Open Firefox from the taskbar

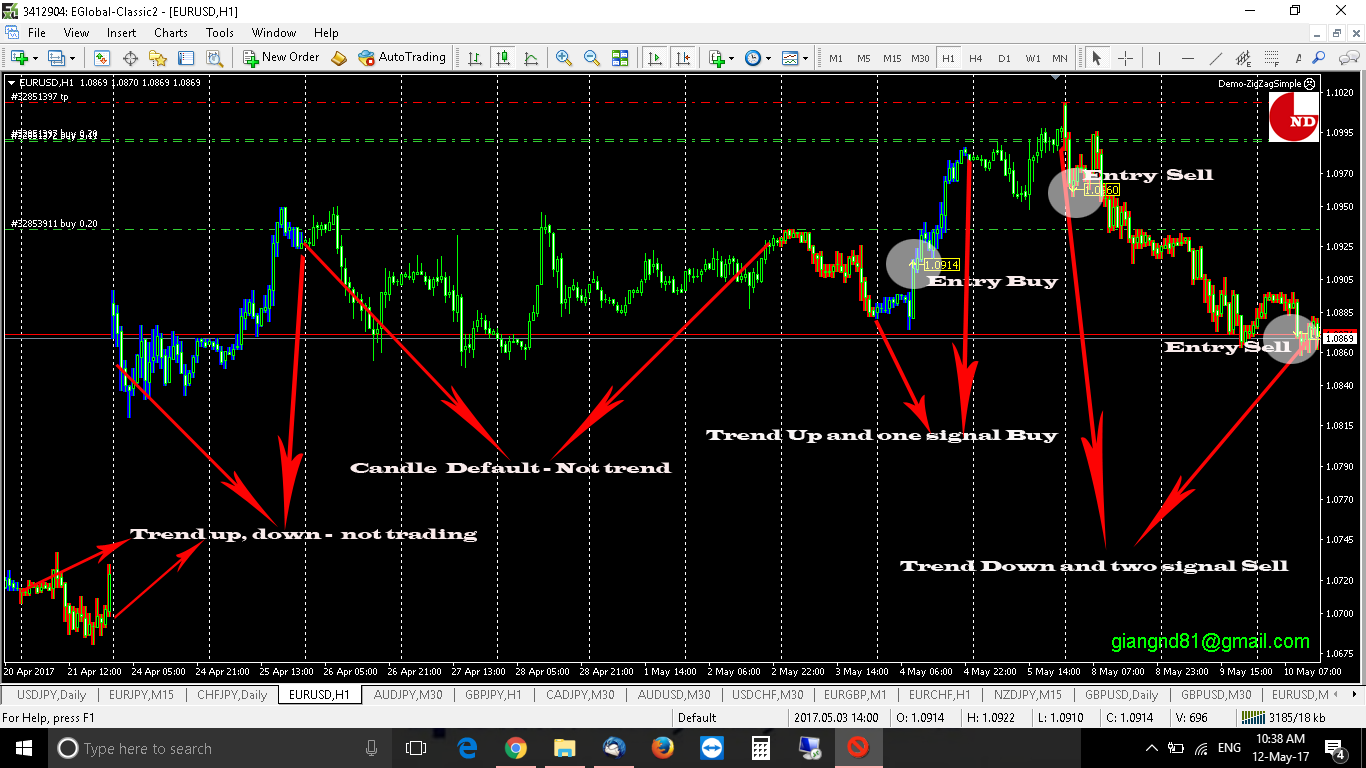(662, 748)
